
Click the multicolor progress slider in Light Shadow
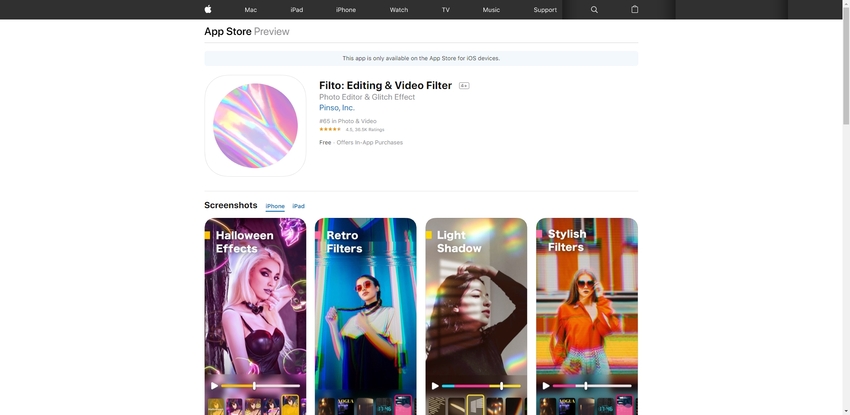481,386
